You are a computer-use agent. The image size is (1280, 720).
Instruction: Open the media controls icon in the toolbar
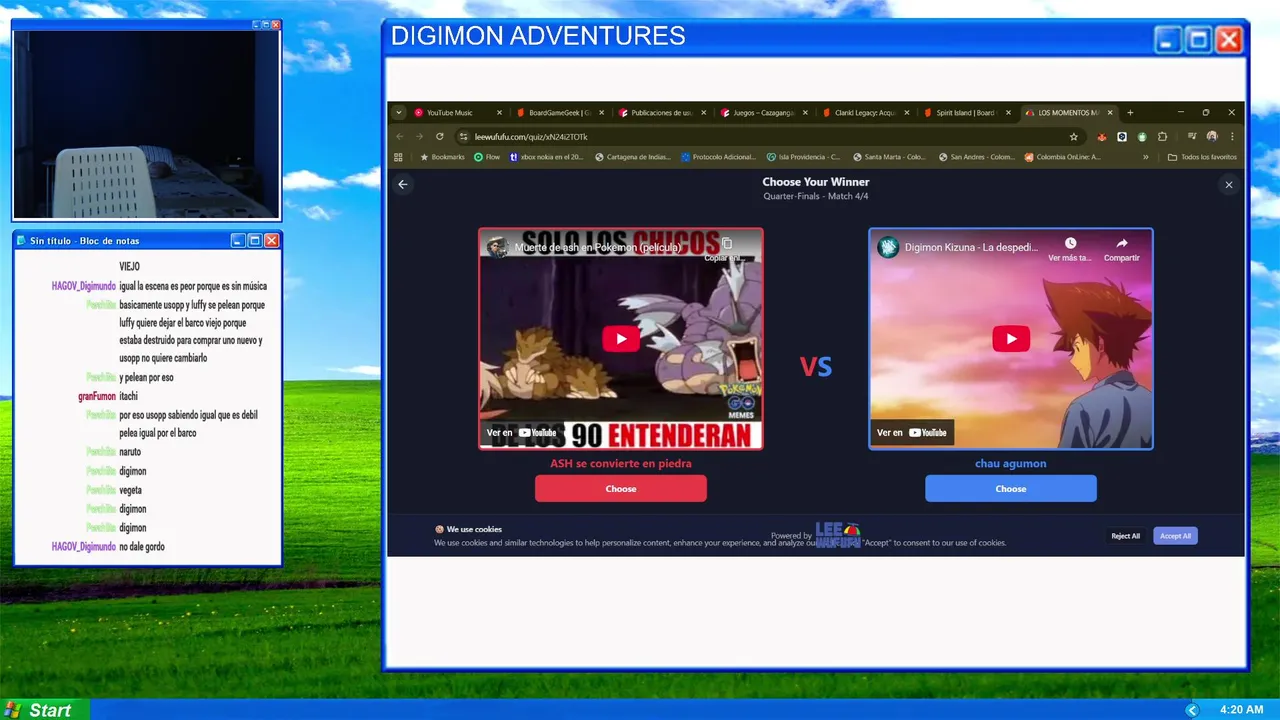pyautogui.click(x=1192, y=136)
